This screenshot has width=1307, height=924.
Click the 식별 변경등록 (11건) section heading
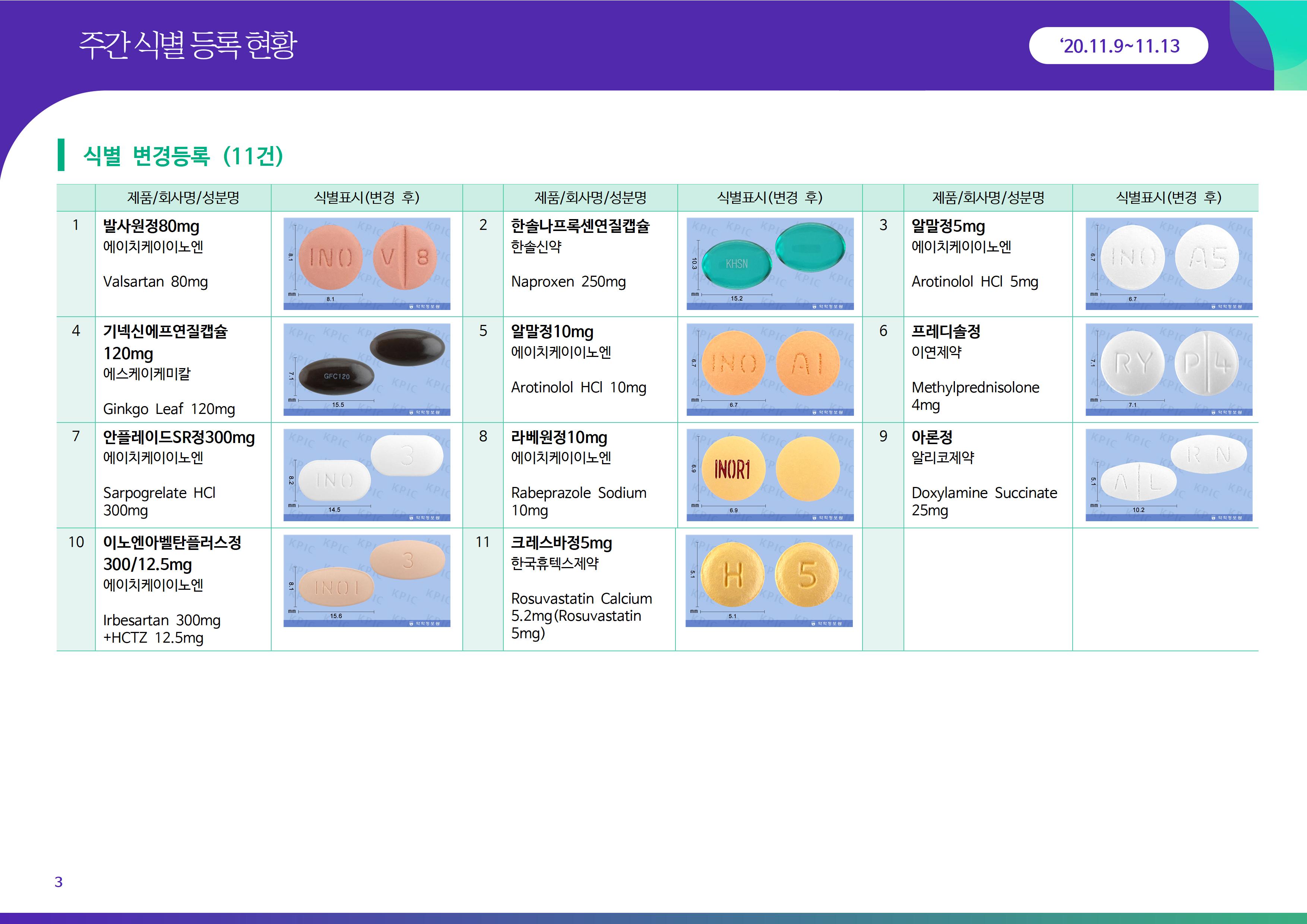point(183,155)
